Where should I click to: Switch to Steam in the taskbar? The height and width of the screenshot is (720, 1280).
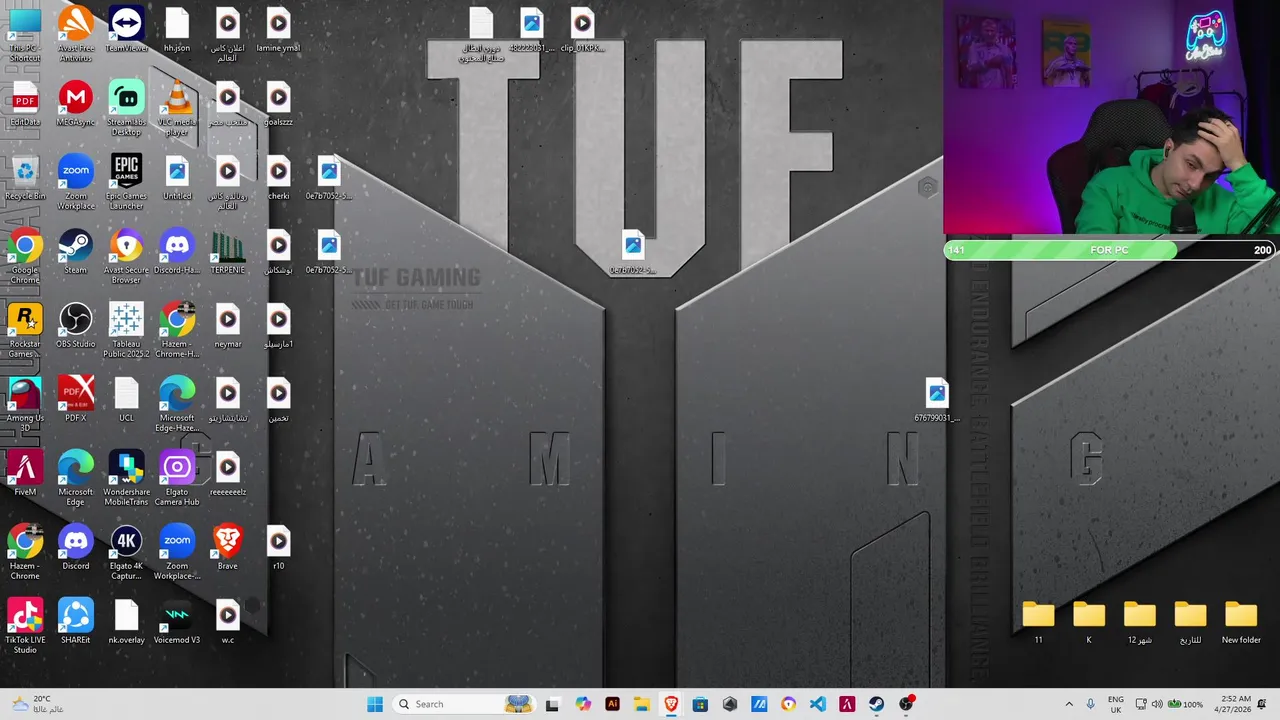point(877,704)
